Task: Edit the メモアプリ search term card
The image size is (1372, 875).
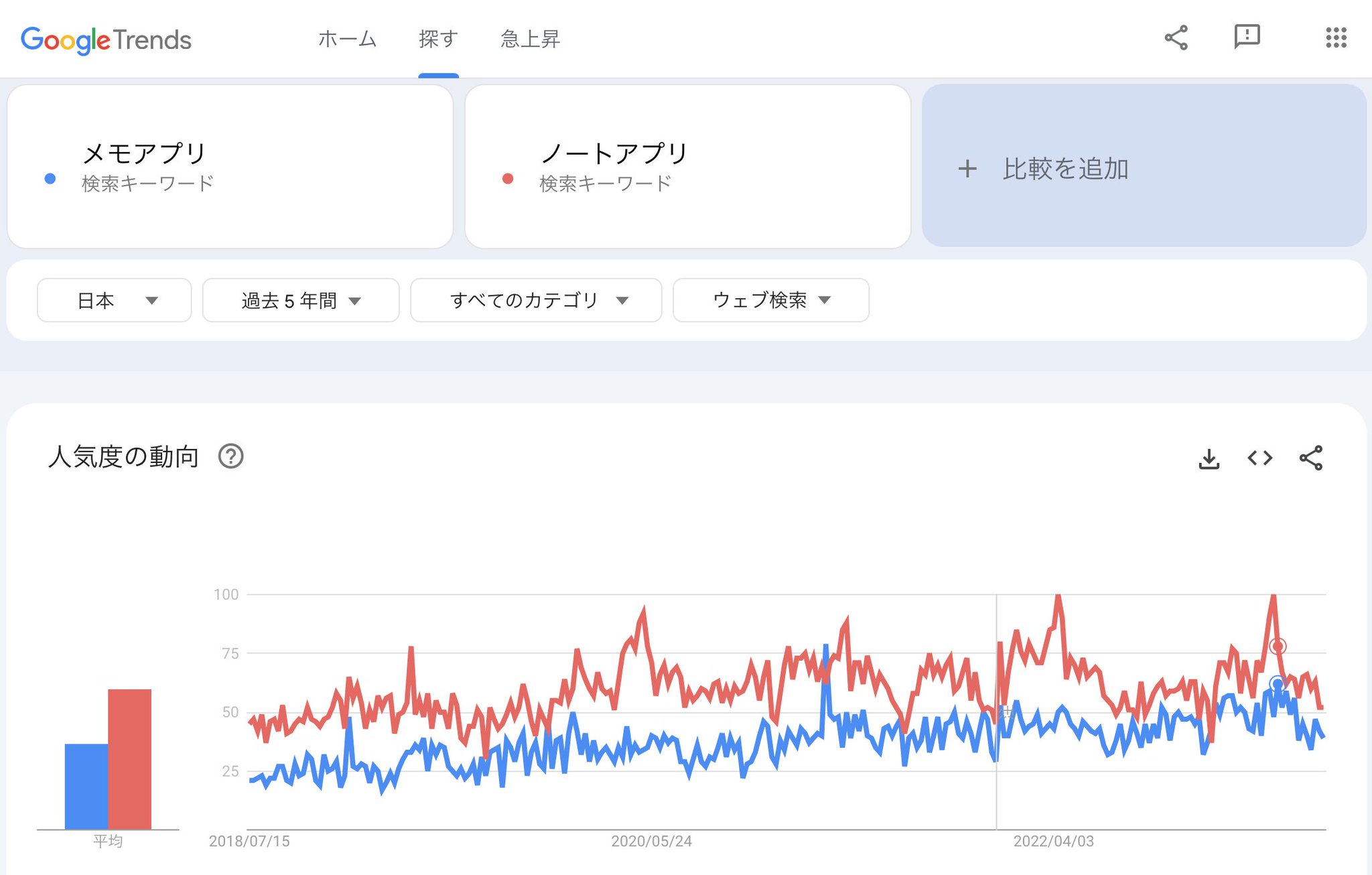Action: [x=230, y=166]
